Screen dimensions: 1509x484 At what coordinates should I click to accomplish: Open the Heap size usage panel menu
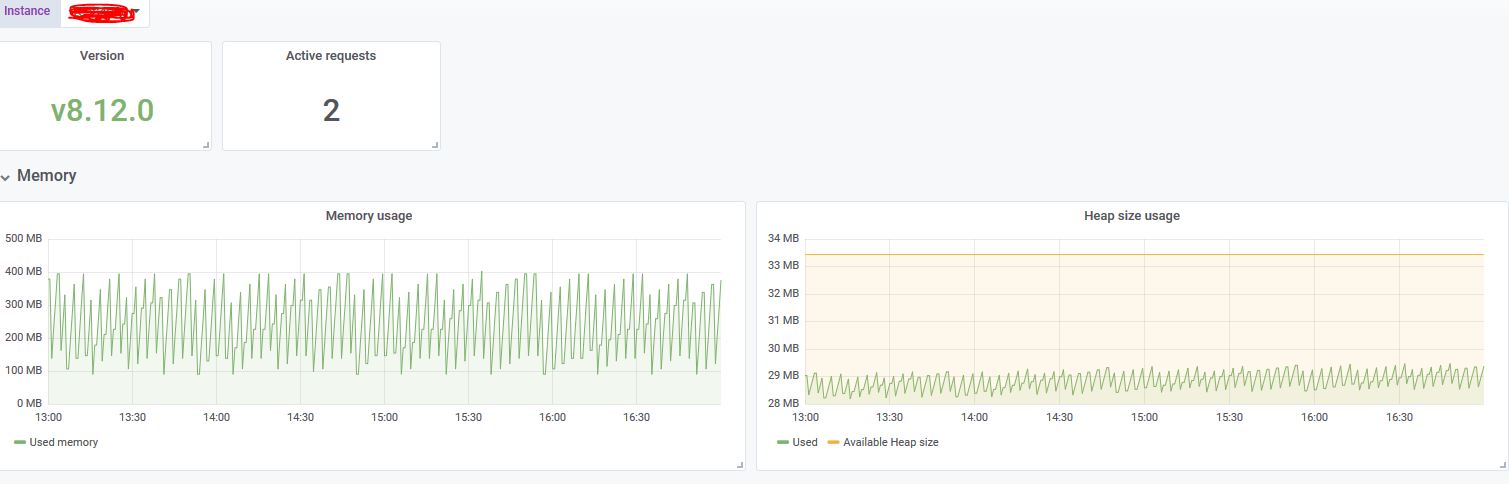[x=1131, y=216]
